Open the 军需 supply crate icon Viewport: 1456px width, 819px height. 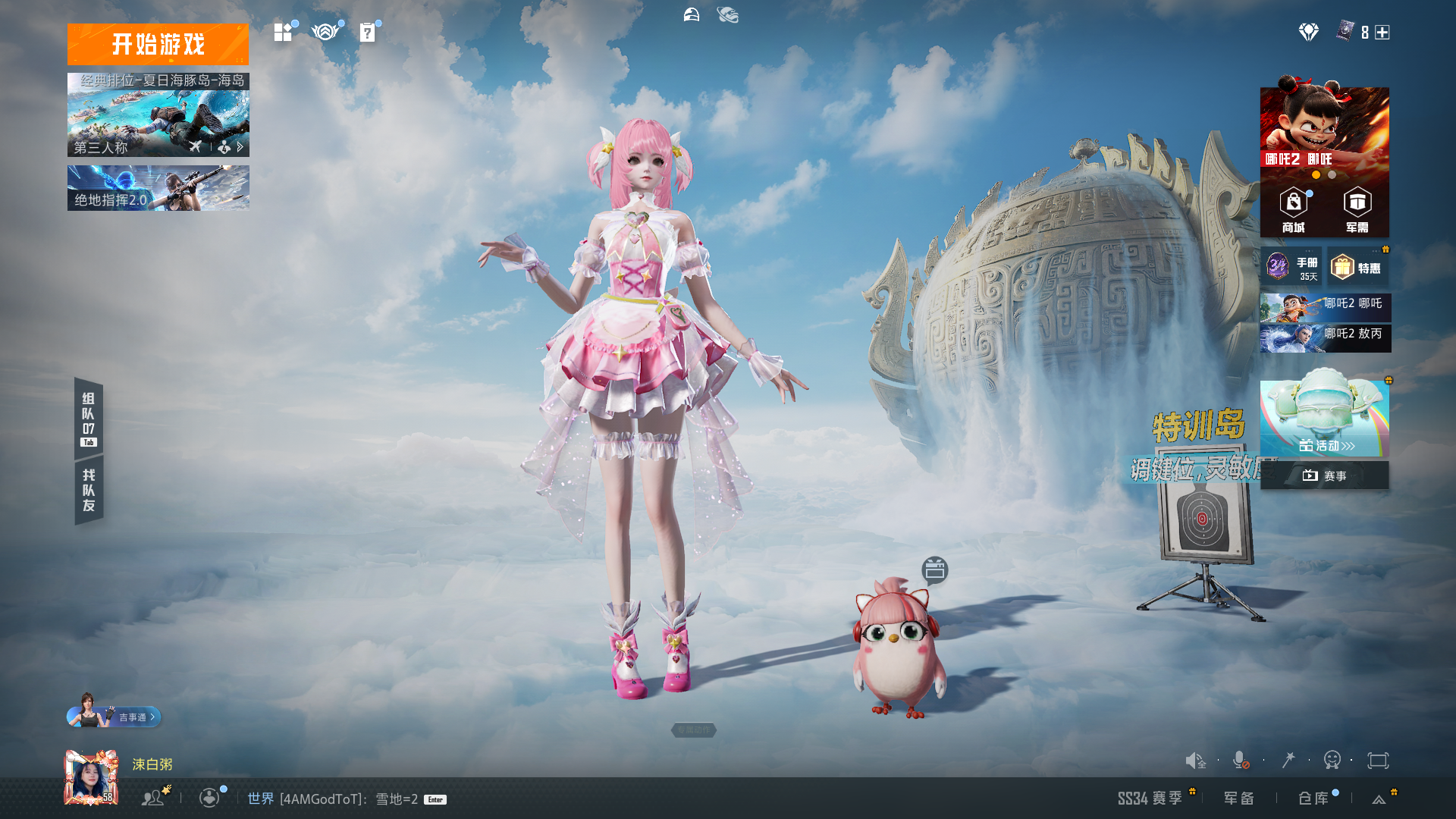click(1357, 210)
